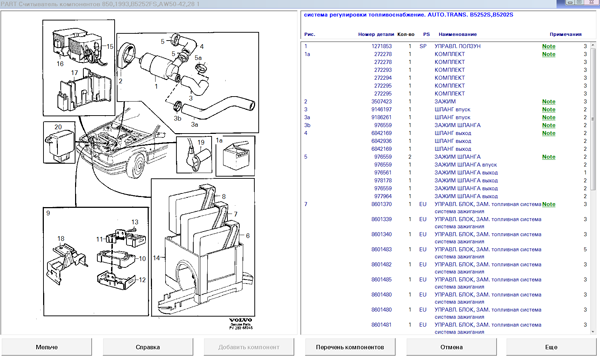This screenshot has height=360, width=600.
Task: Open Note link for part 9146197 ШЛАНГ впуск
Action: [548, 109]
